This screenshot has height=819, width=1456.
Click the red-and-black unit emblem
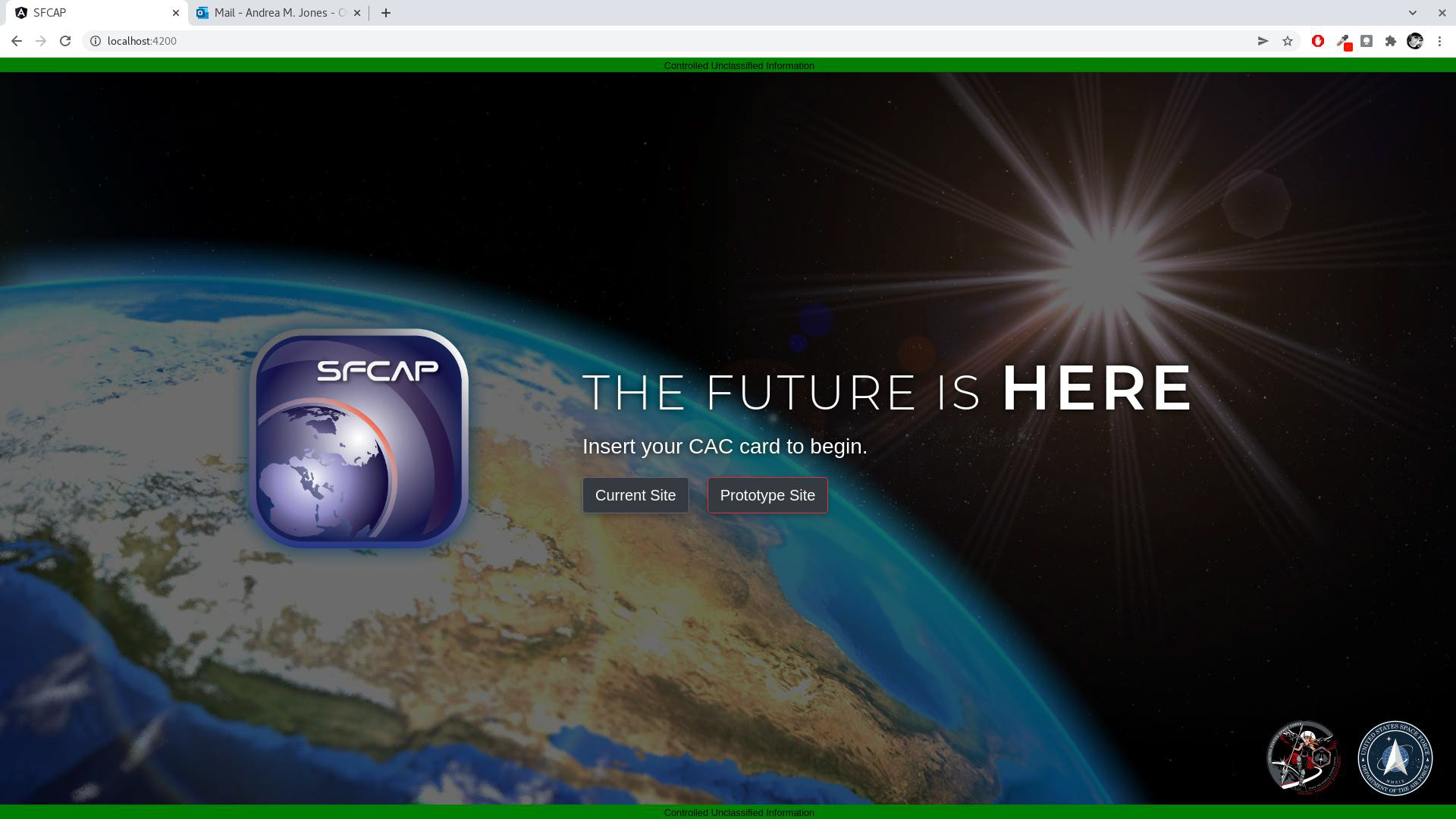[x=1304, y=758]
